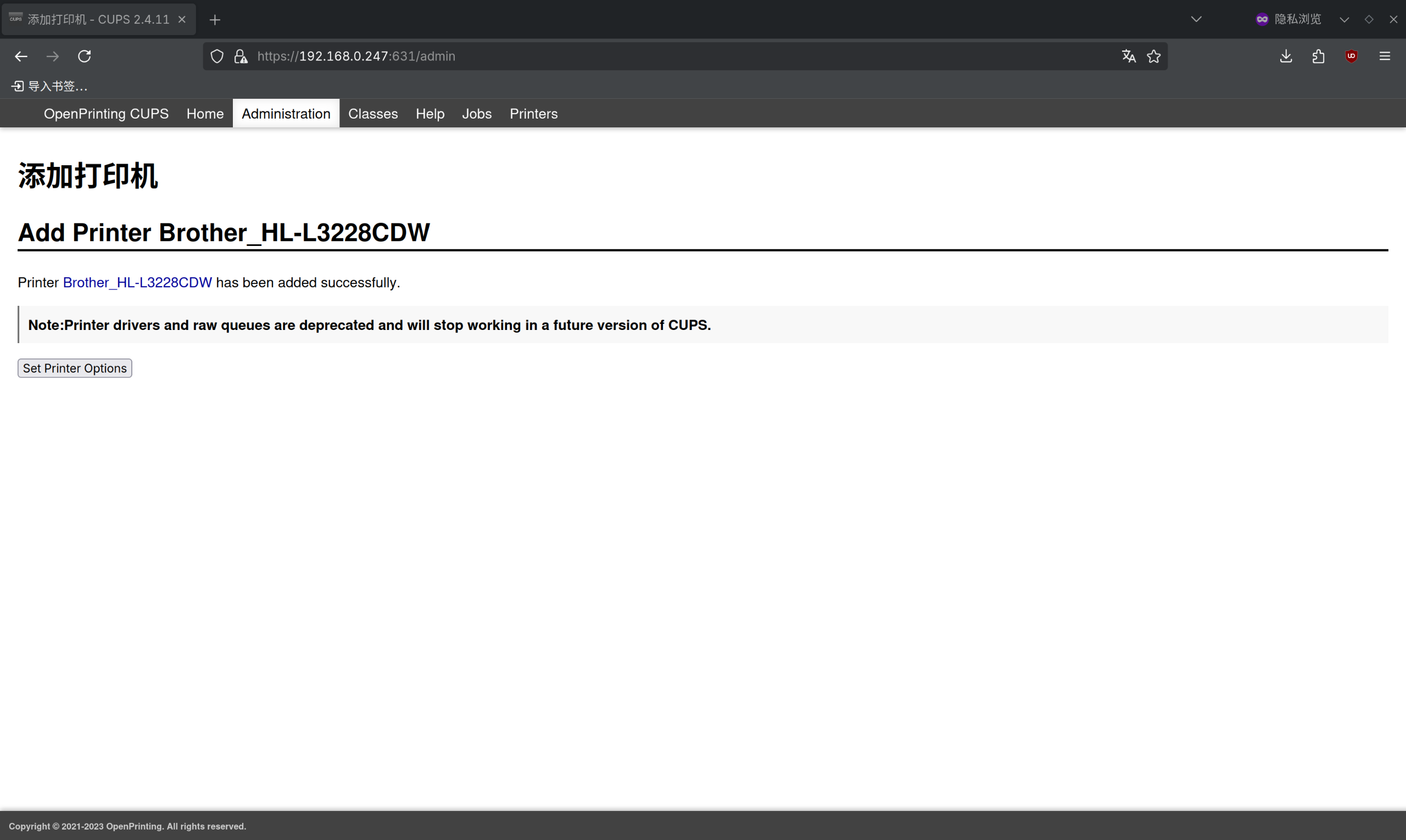The height and width of the screenshot is (840, 1406).
Task: Click the import bookmarks icon in bookmarks bar
Action: 18,86
